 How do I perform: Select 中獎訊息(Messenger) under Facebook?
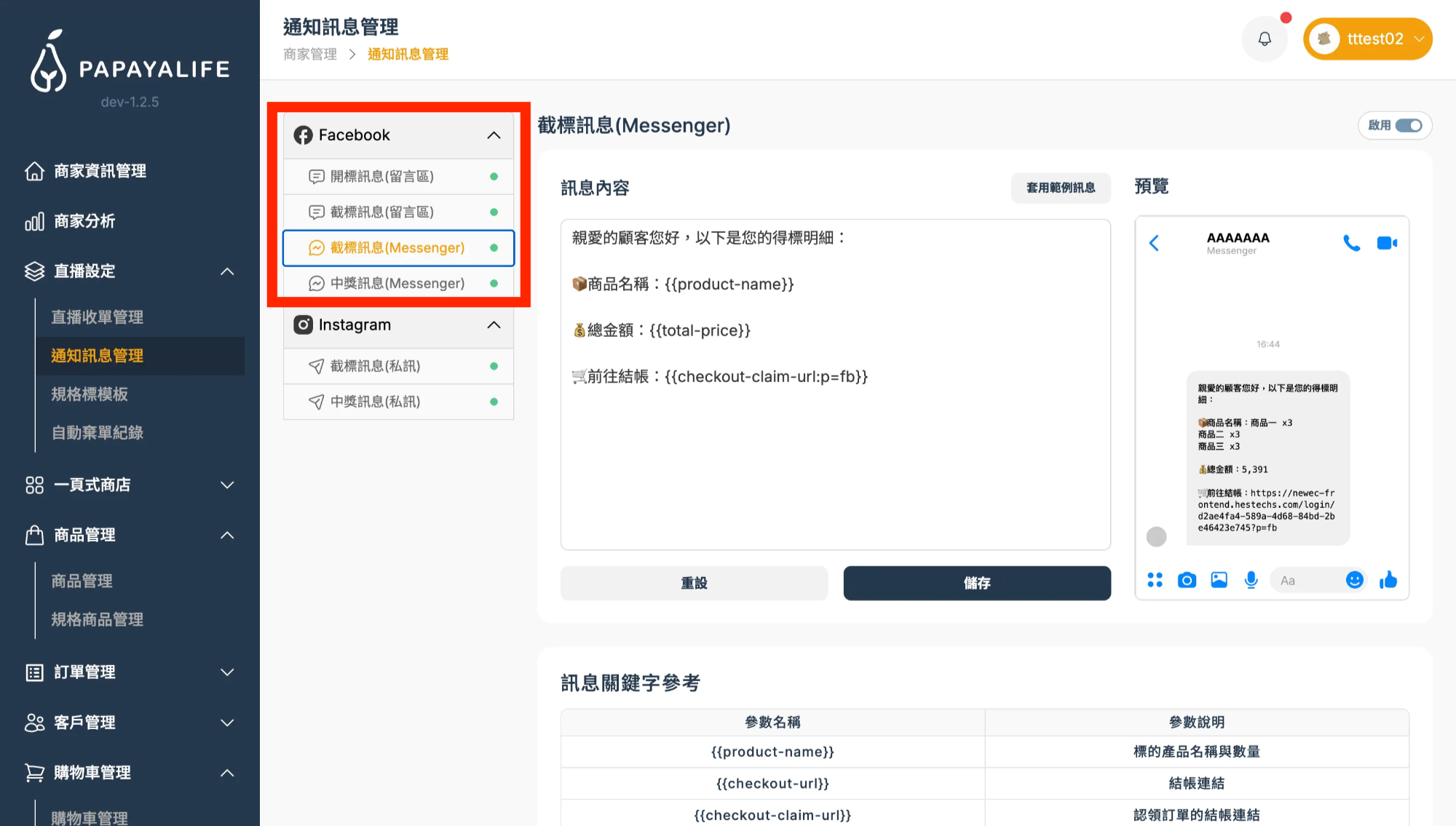click(397, 283)
